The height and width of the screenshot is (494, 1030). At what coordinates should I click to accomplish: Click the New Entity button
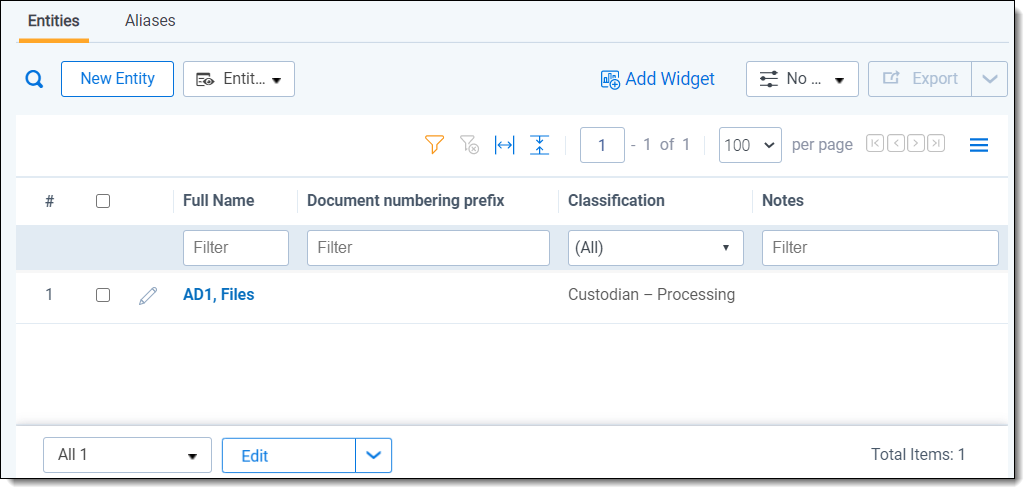tap(117, 79)
